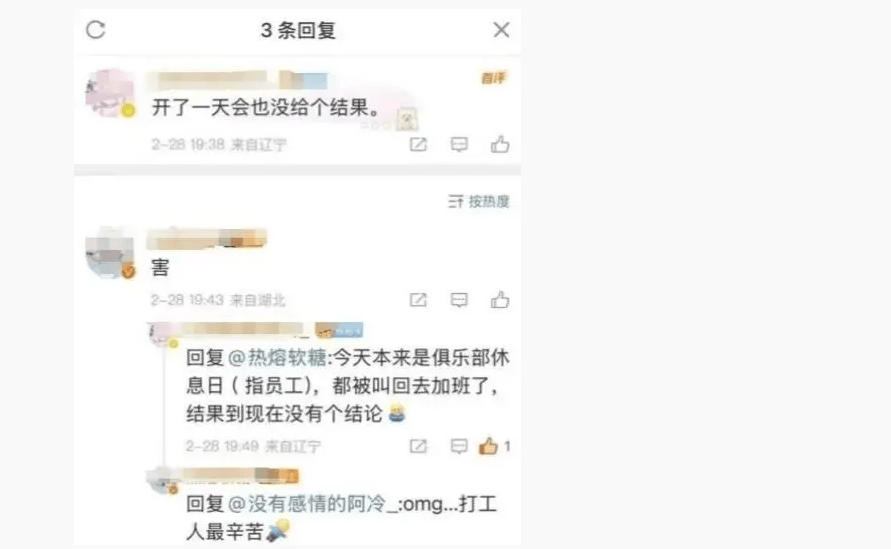This screenshot has height=549, width=891.
Task: Forward the 害 reply via share icon
Action: 418,300
